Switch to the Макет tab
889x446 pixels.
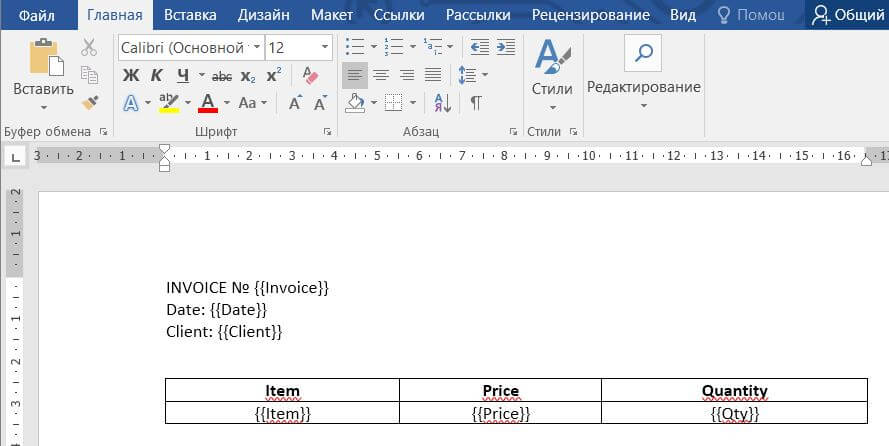click(x=332, y=15)
